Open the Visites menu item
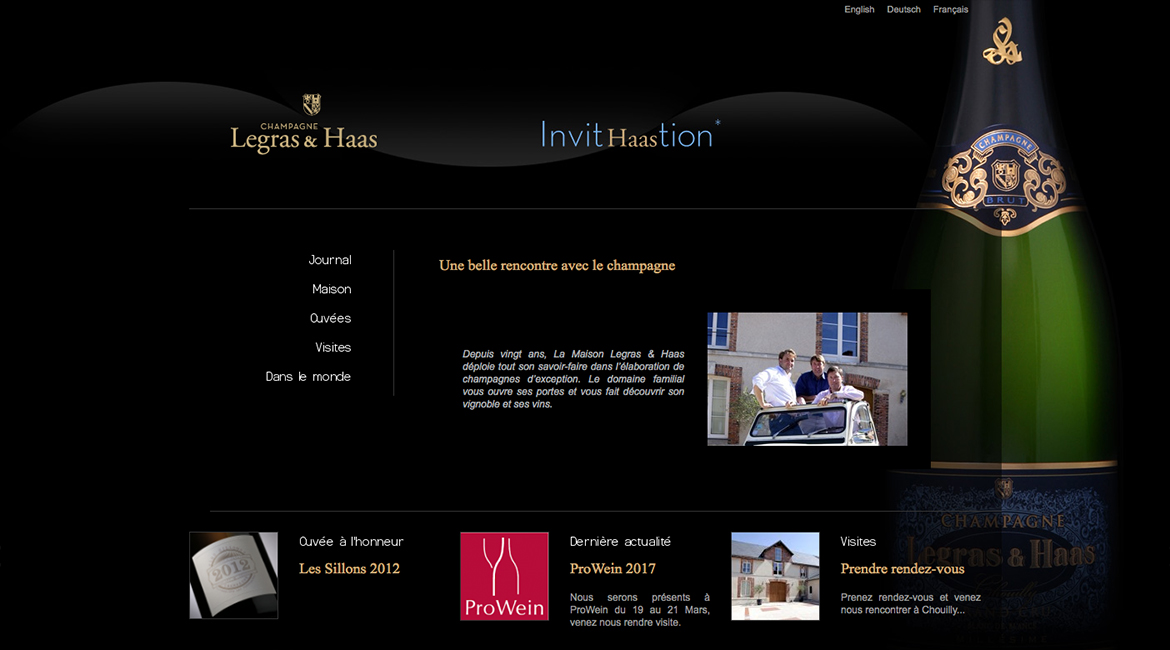The height and width of the screenshot is (650, 1170). tap(333, 347)
